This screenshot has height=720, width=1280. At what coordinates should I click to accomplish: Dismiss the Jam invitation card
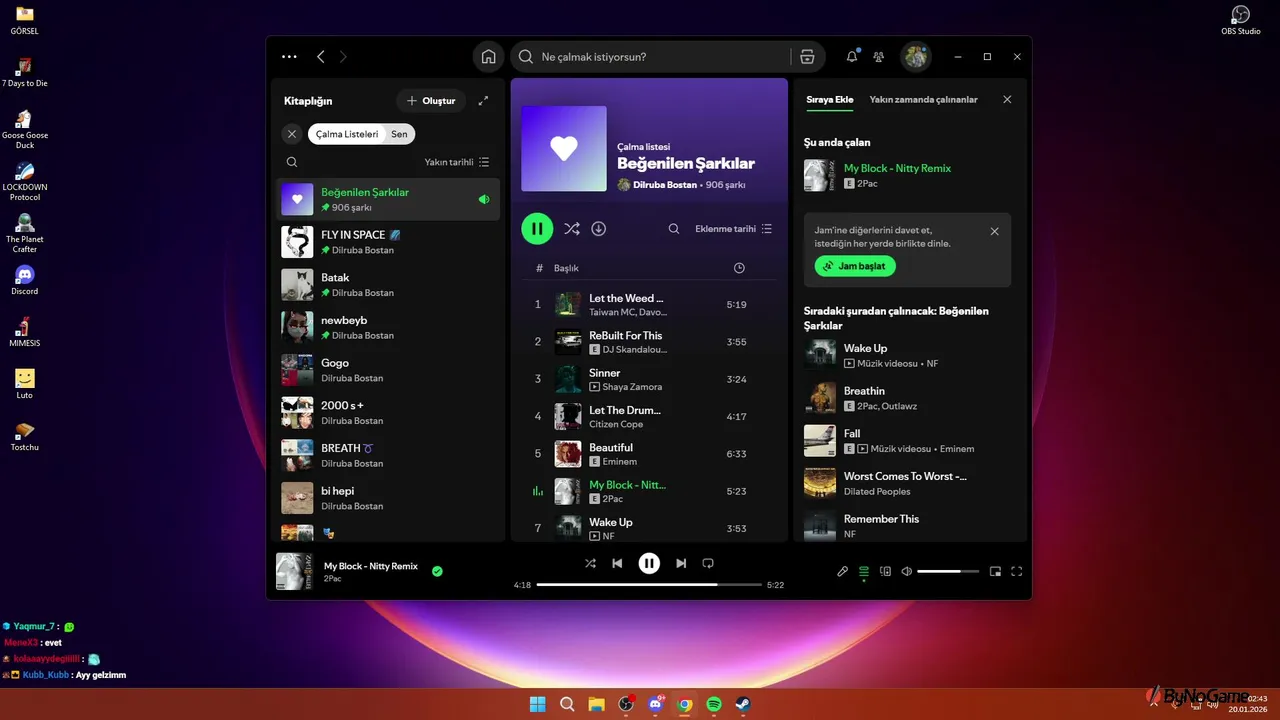[x=994, y=231]
